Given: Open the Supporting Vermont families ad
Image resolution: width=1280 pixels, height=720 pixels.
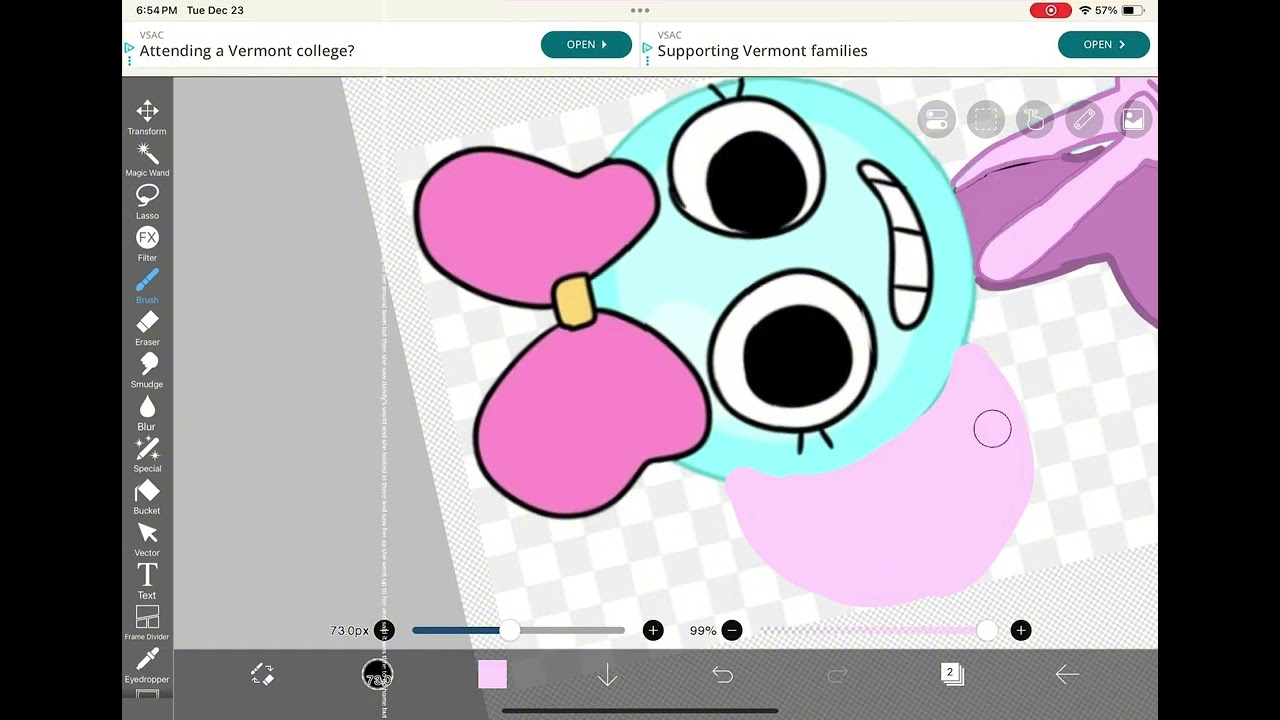Looking at the screenshot, I should (x=1104, y=44).
